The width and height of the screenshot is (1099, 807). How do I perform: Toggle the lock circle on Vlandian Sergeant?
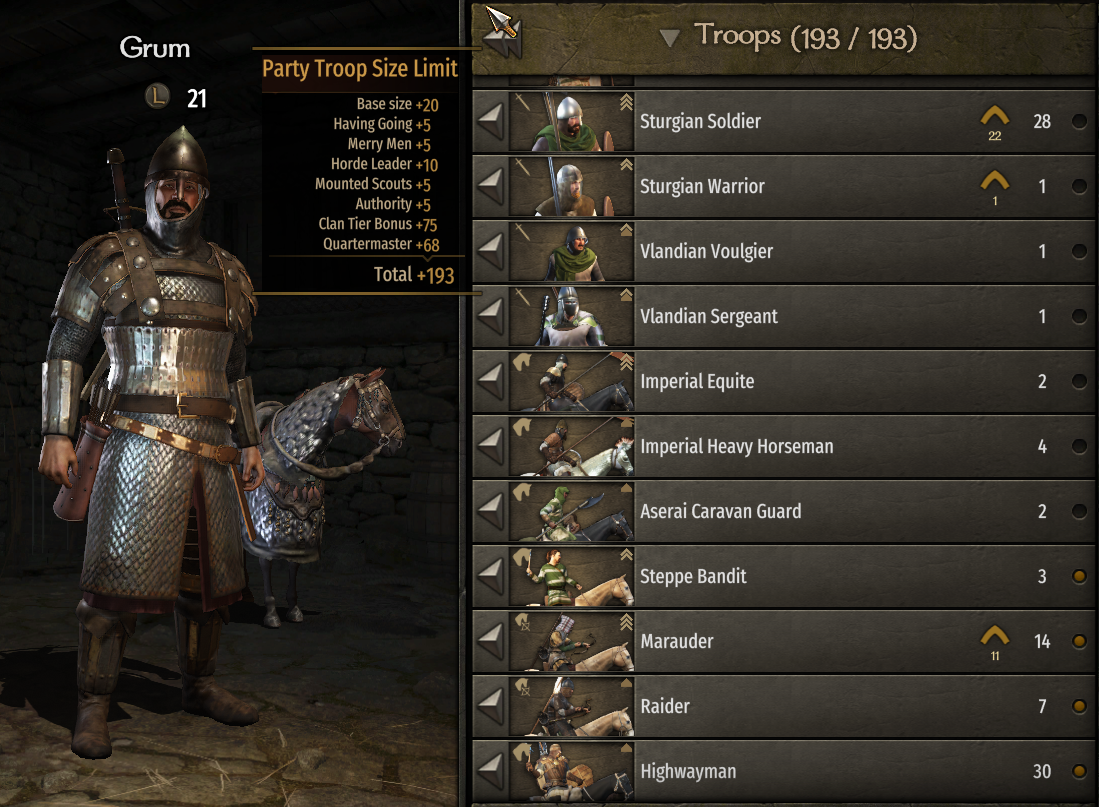1079,316
